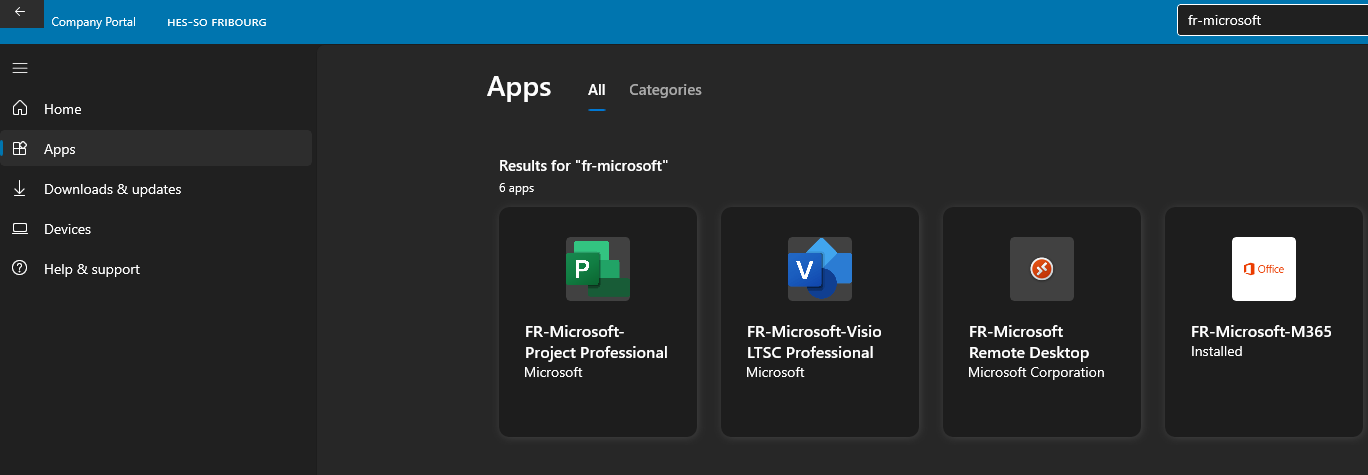The image size is (1368, 475).
Task: Click the Office M365 app icon
Action: click(x=1264, y=269)
